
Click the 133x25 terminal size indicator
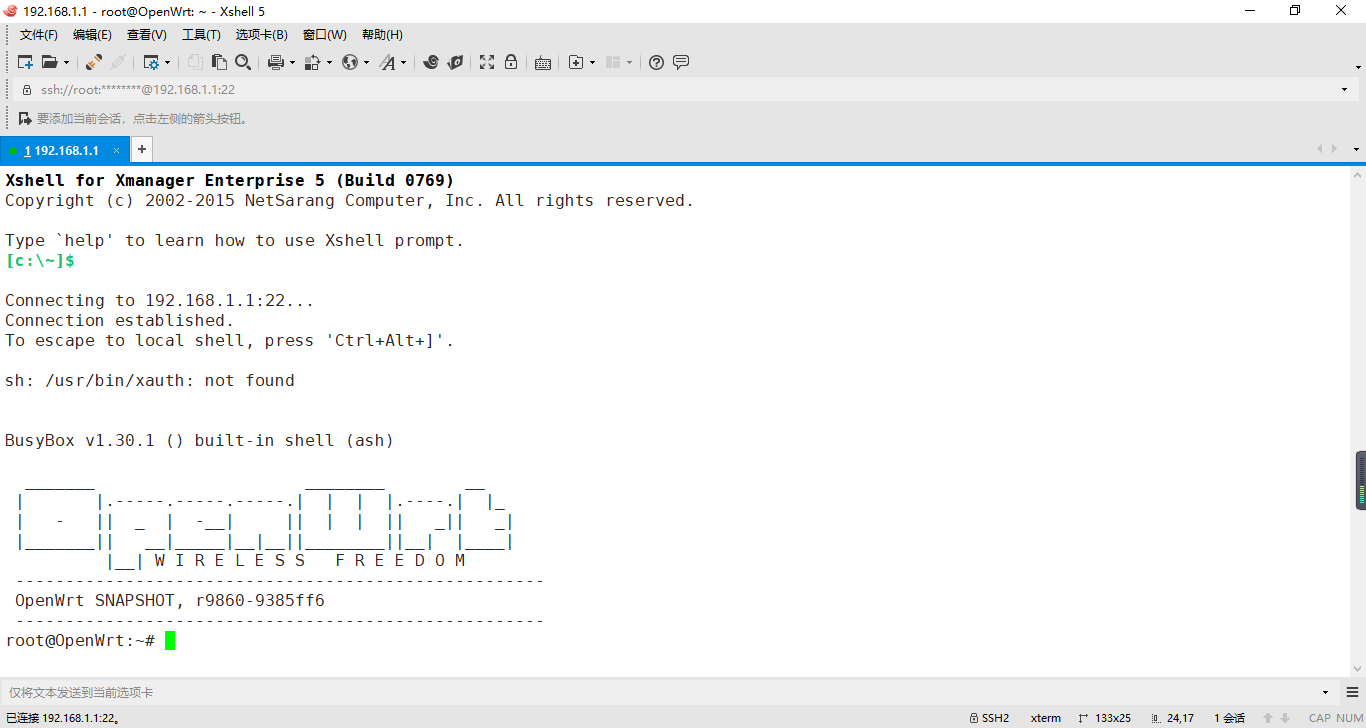[x=1105, y=718]
